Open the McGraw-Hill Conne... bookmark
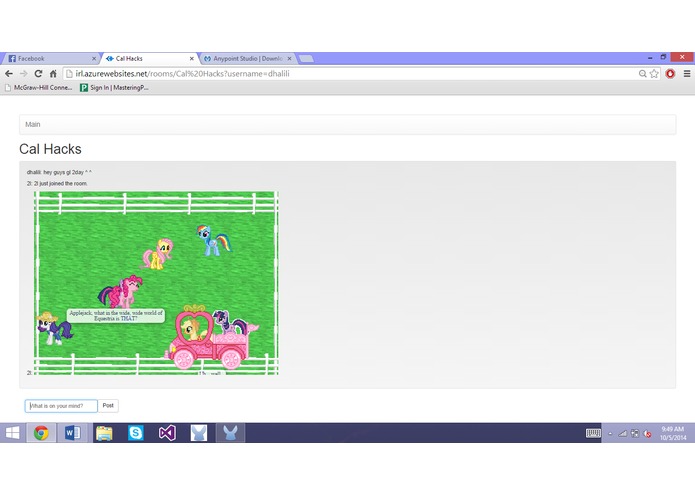695x494 pixels. pyautogui.click(x=39, y=88)
